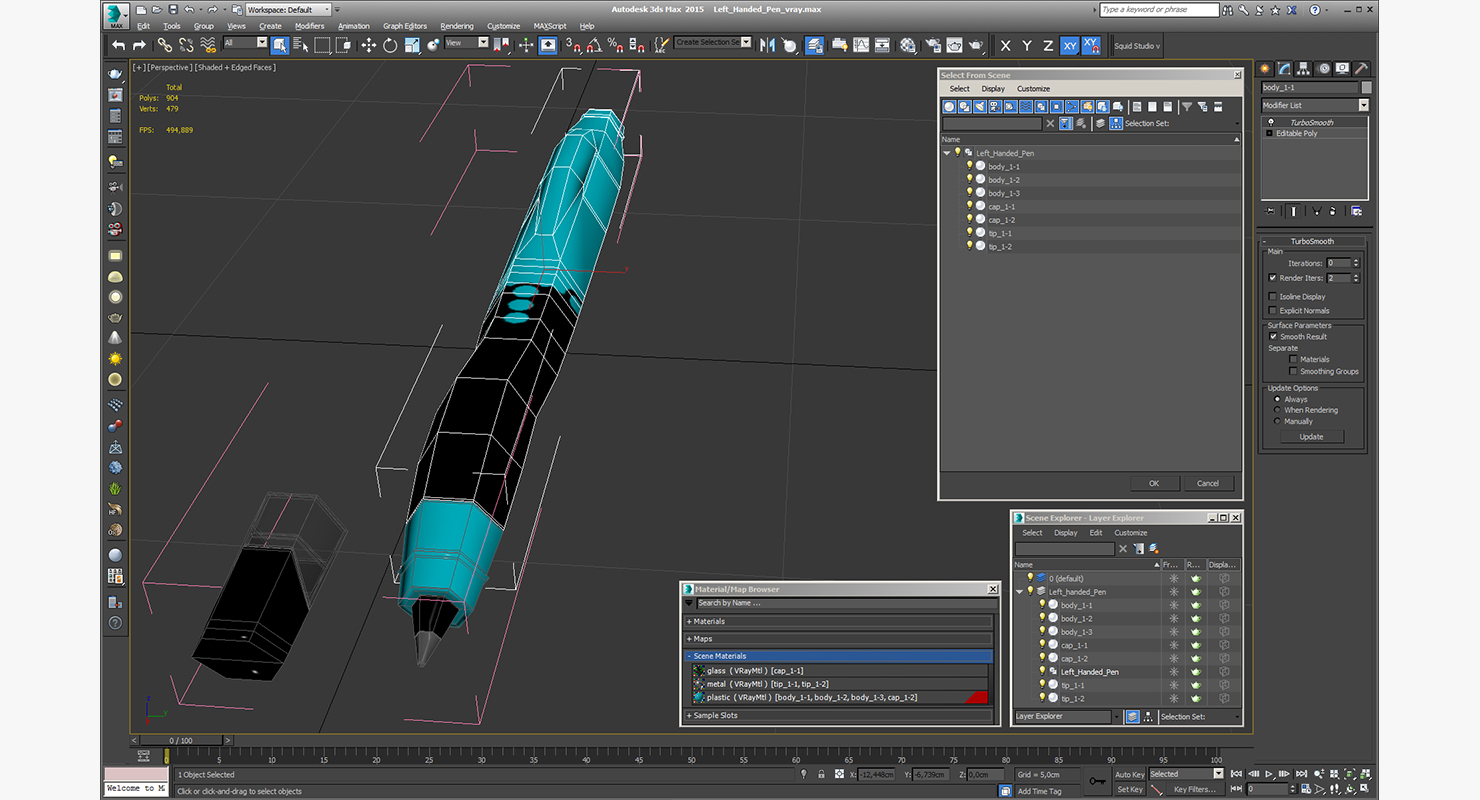The height and width of the screenshot is (800, 1480).
Task: Click the Render Production teapot icon
Action: pos(976,45)
